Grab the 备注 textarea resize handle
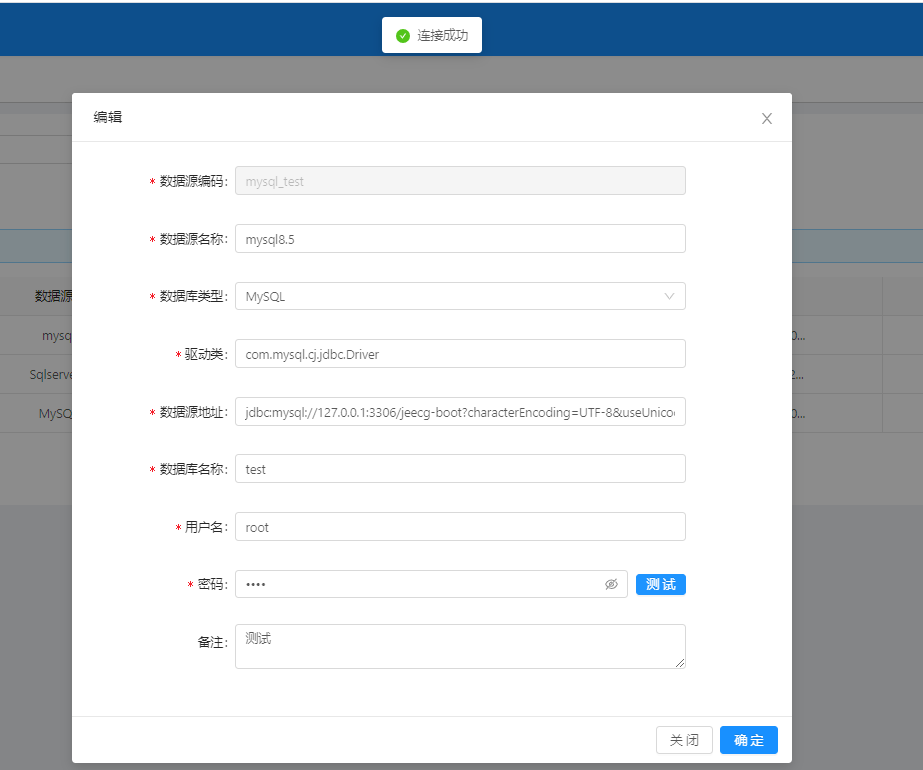Image resolution: width=923 pixels, height=770 pixels. [680, 663]
